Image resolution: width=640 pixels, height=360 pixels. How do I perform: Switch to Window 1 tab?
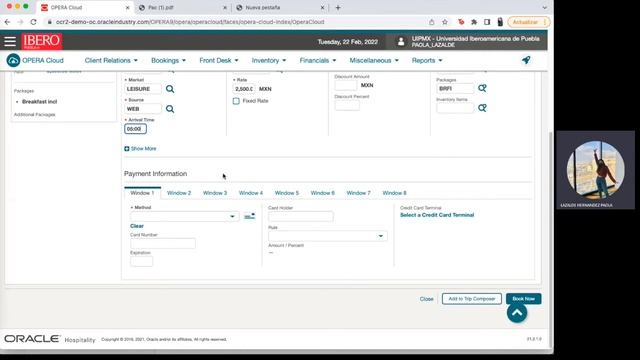(142, 193)
